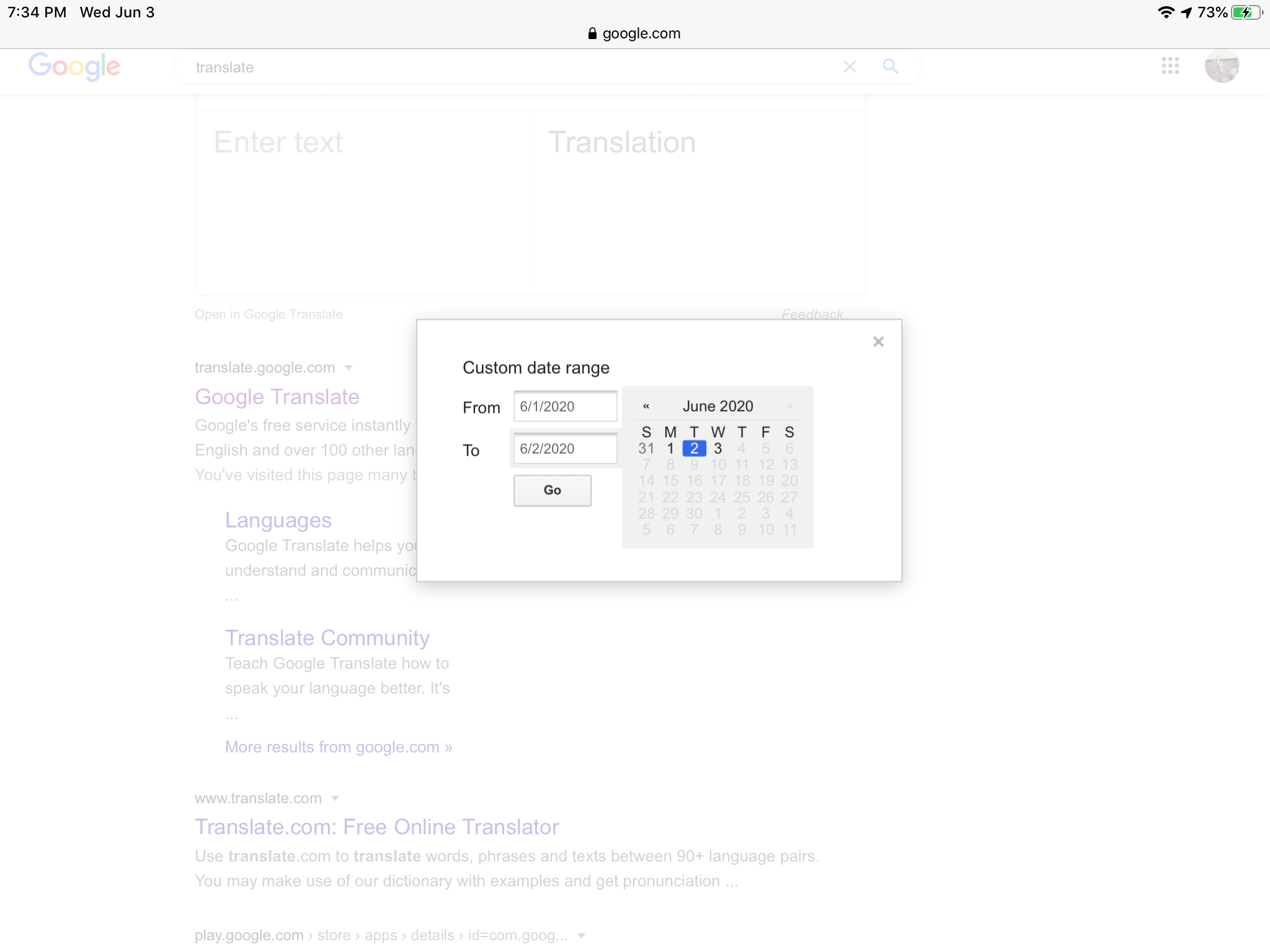Click Open in Google Translate

point(269,314)
